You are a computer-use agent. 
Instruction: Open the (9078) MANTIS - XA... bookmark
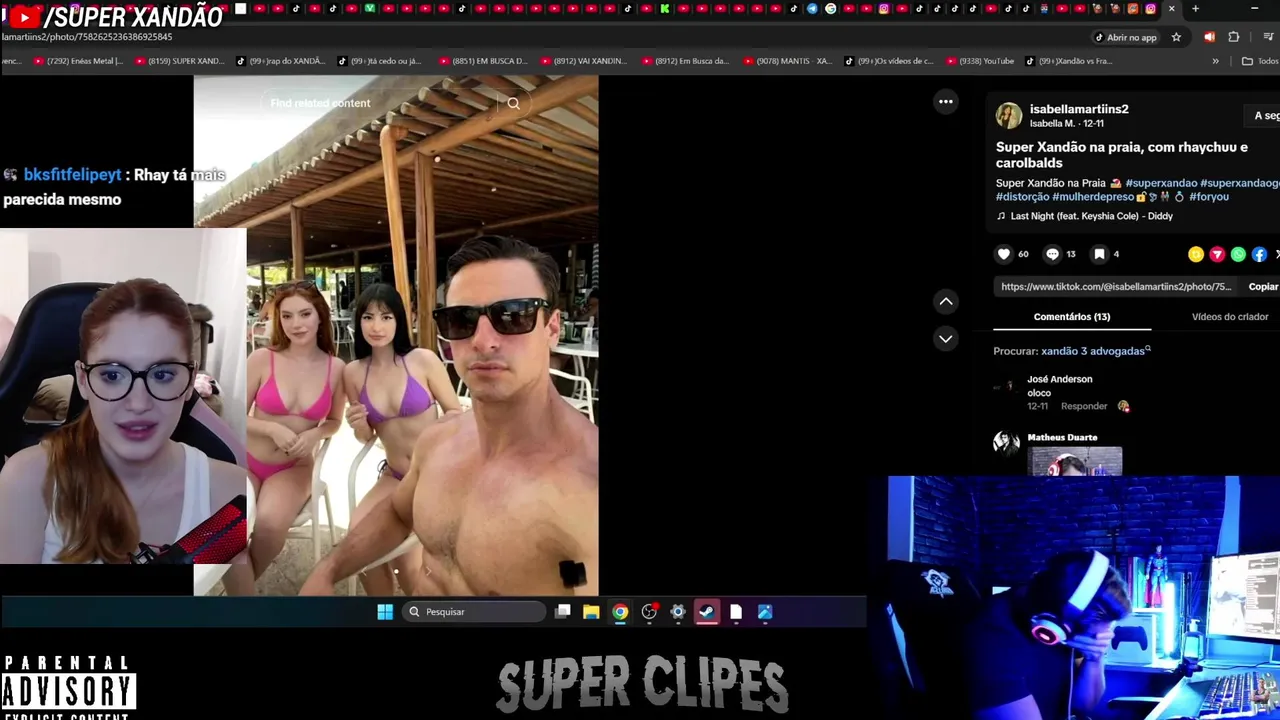point(787,61)
